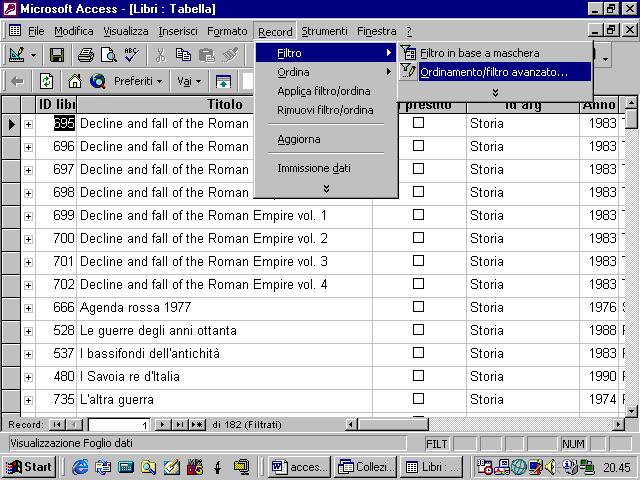This screenshot has height=480, width=640.
Task: Open the View button dropdown arrow
Action: [x=33, y=55]
